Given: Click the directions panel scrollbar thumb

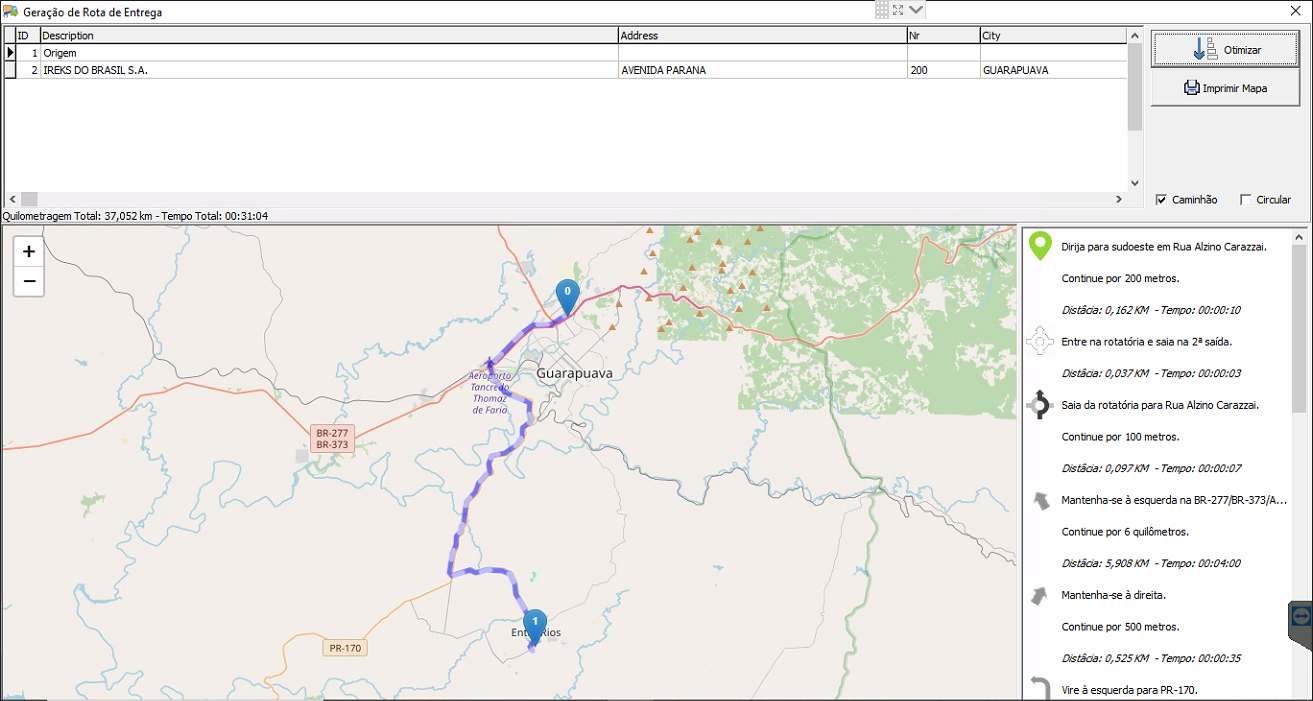Looking at the screenshot, I should click(1299, 329).
